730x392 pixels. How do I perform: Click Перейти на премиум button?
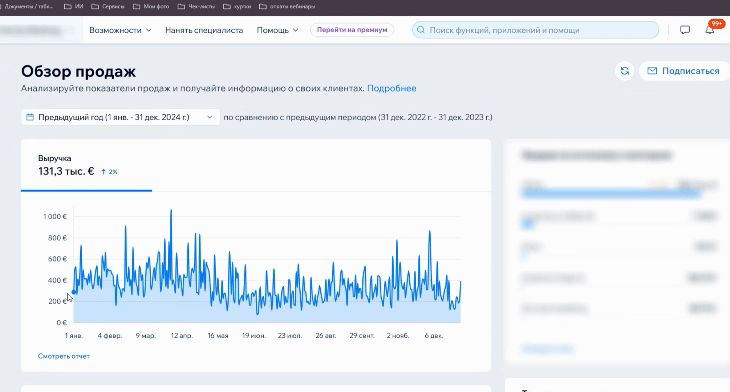click(352, 30)
